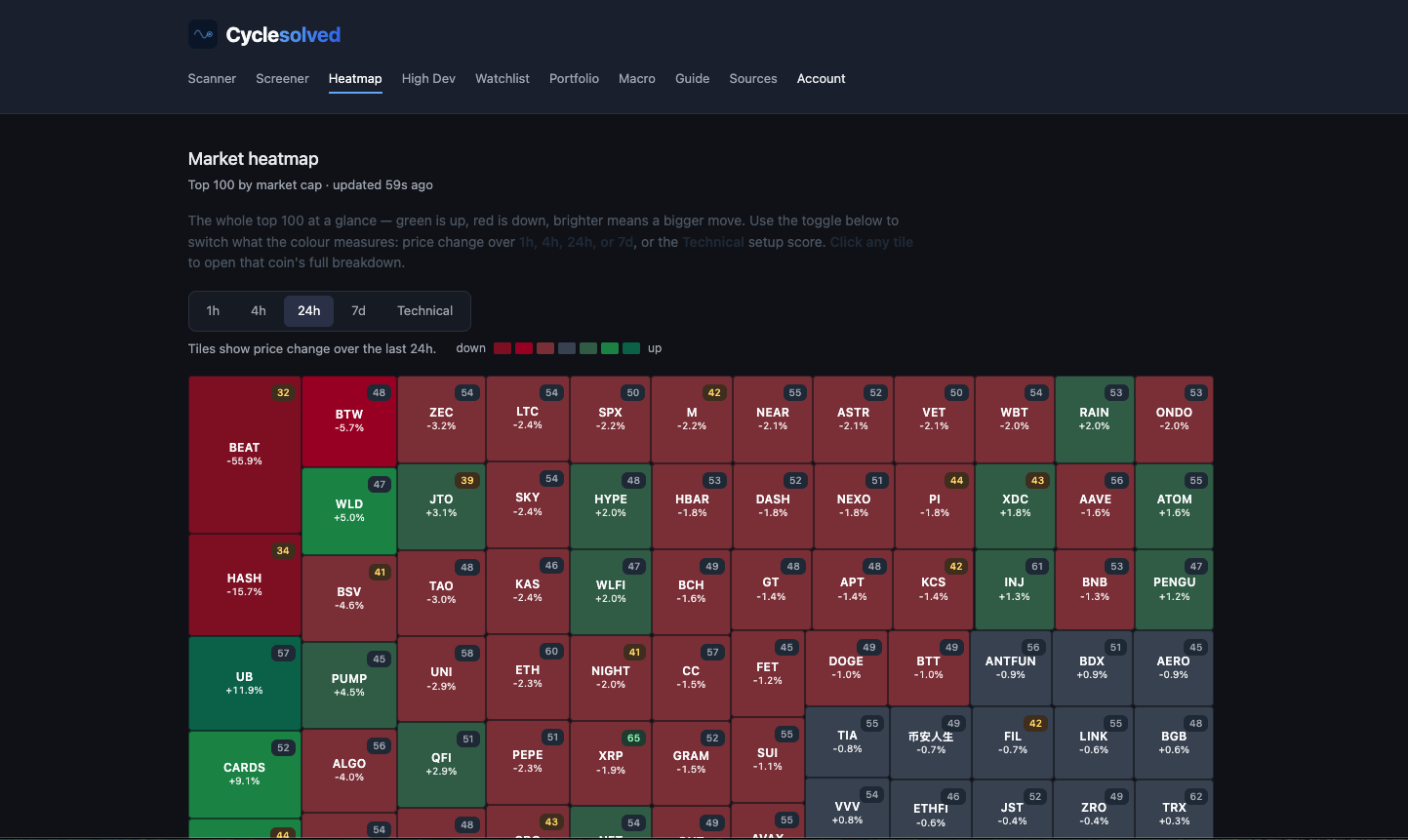Navigate to the Screener section

click(x=282, y=78)
